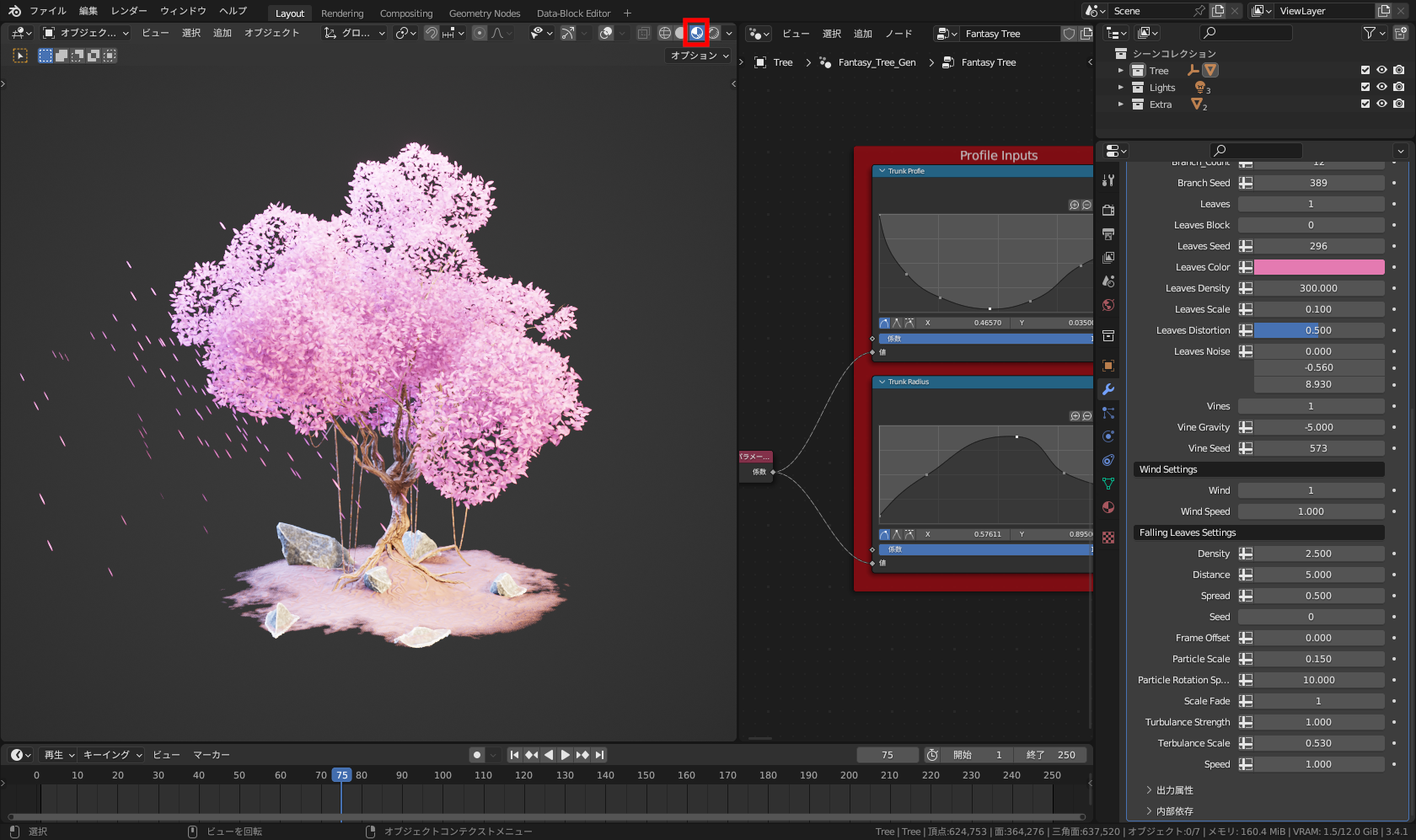Image resolution: width=1416 pixels, height=840 pixels.
Task: Open the Outliner filter dropdown
Action: 1374,33
